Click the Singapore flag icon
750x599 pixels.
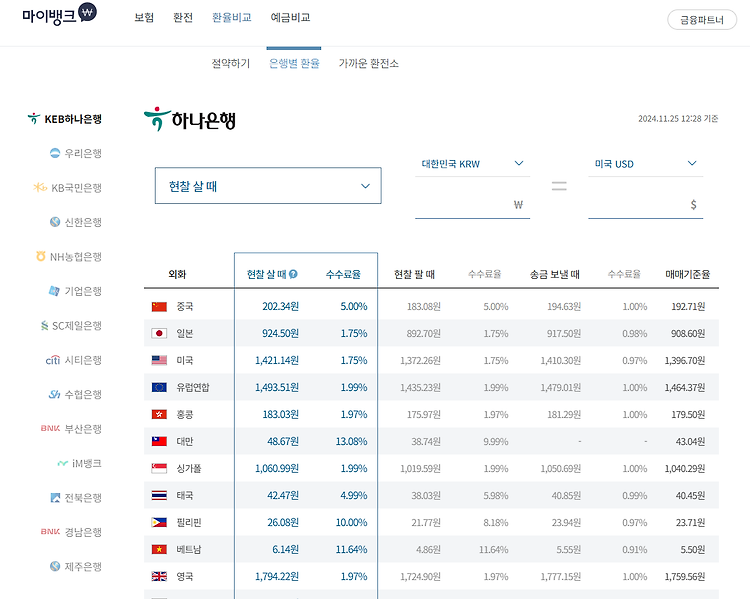tap(159, 468)
